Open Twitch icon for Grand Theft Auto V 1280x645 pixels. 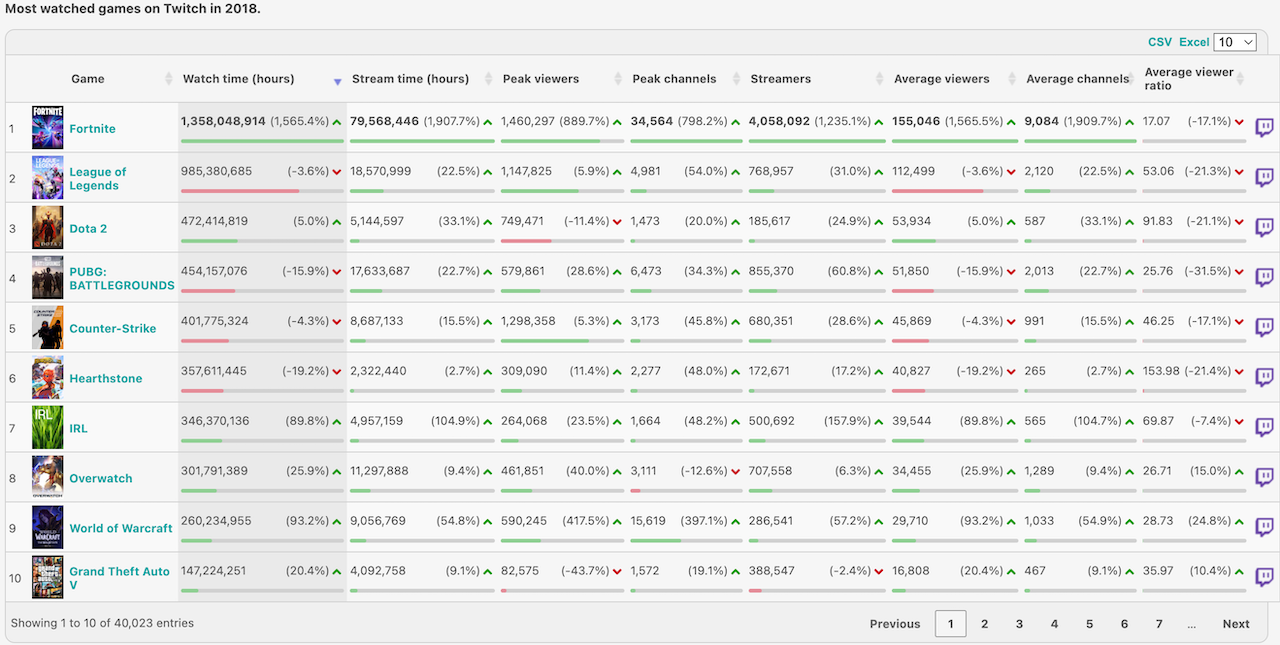click(1264, 578)
